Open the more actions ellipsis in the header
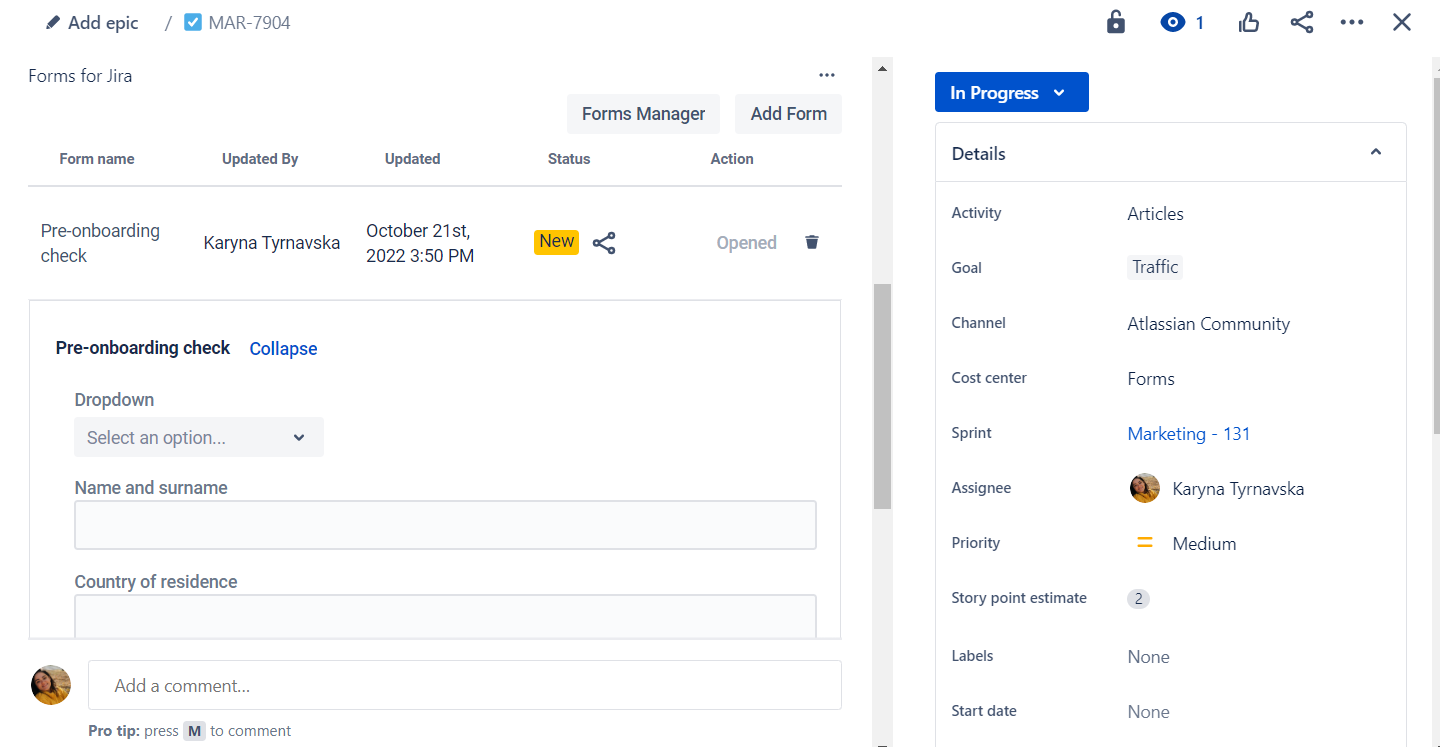 1352,21
